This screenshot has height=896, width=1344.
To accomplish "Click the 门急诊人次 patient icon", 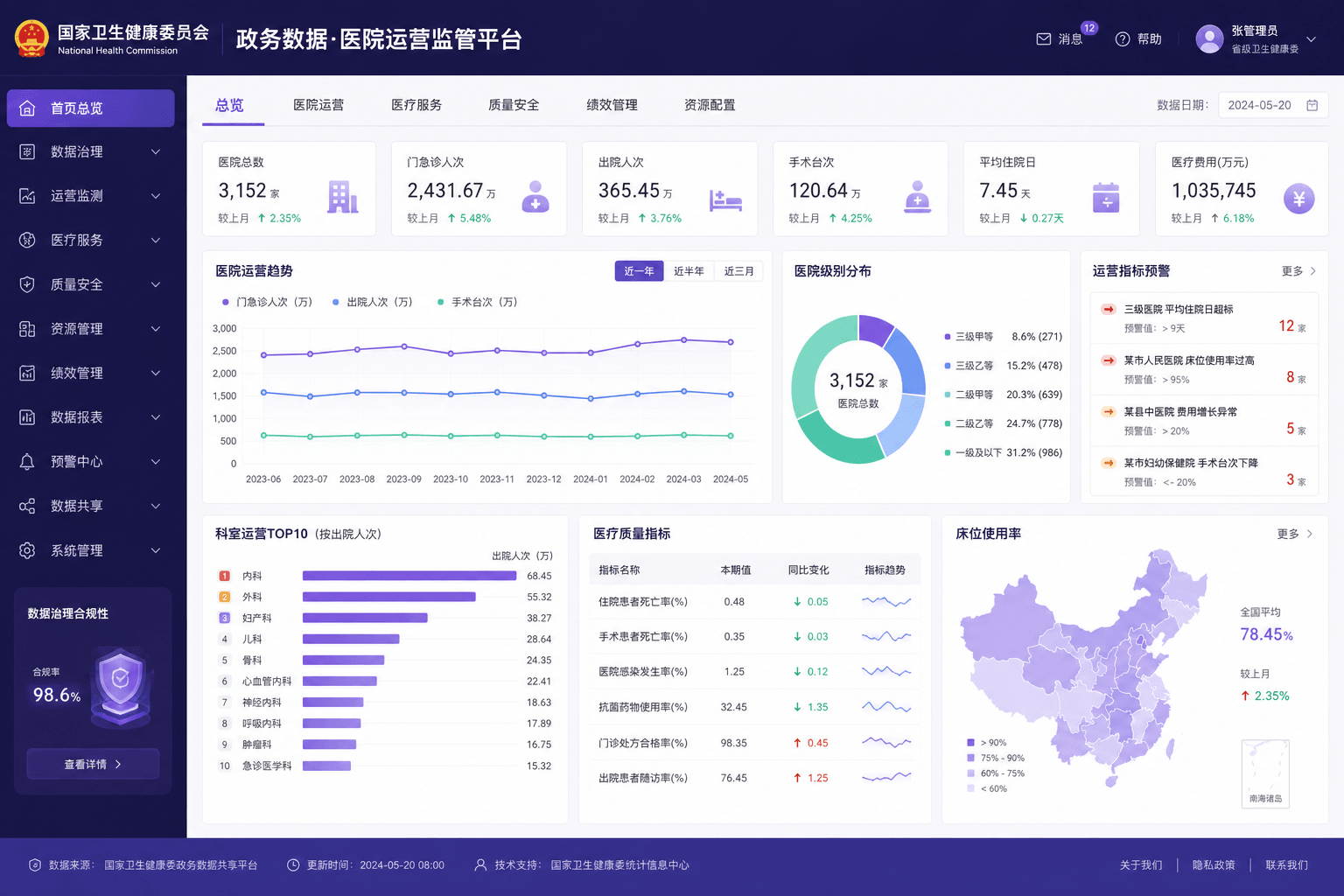I will click(x=535, y=197).
